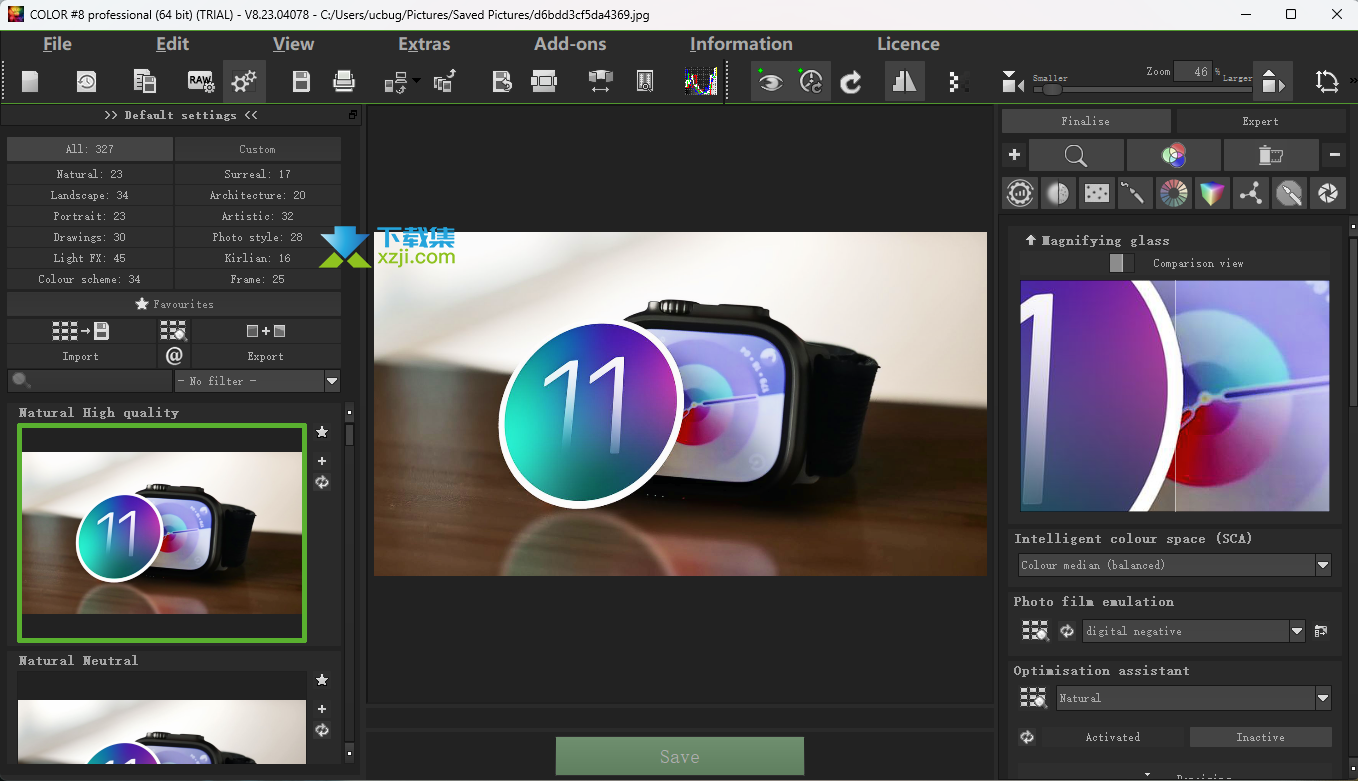Select the connected nodes tool icon
Screen dimensions: 1358x781
tap(1251, 193)
